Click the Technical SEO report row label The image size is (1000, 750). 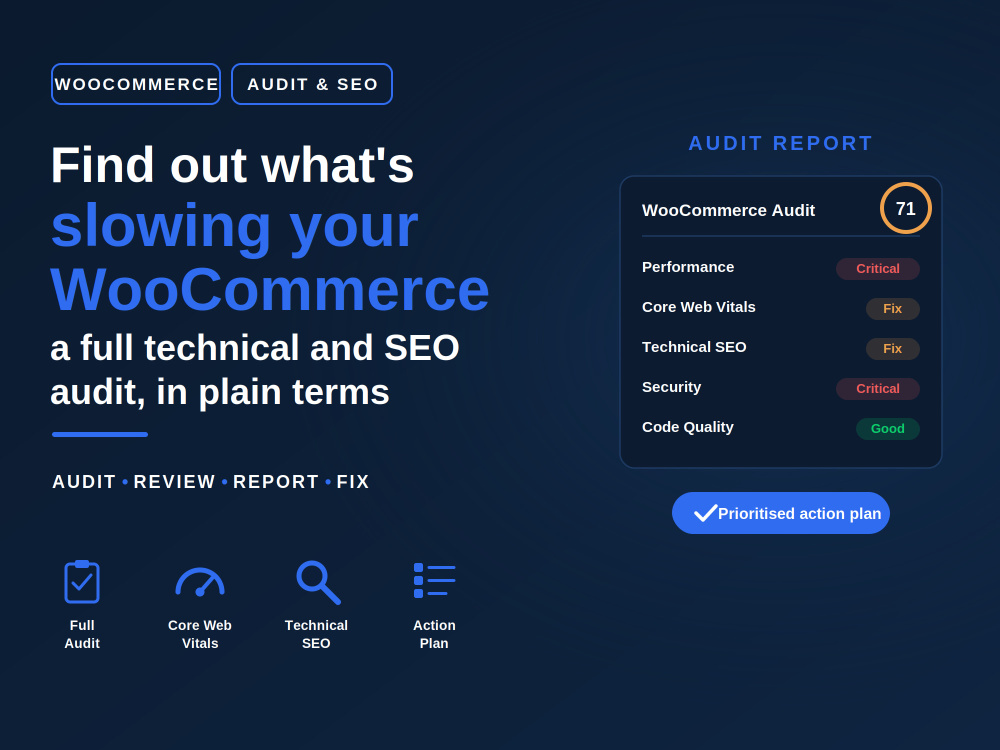pyautogui.click(x=694, y=347)
